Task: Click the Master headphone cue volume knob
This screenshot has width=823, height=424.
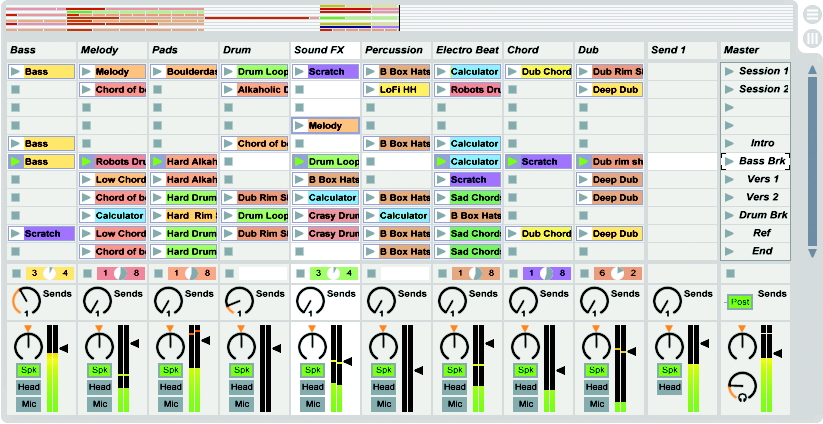Action: tap(743, 386)
